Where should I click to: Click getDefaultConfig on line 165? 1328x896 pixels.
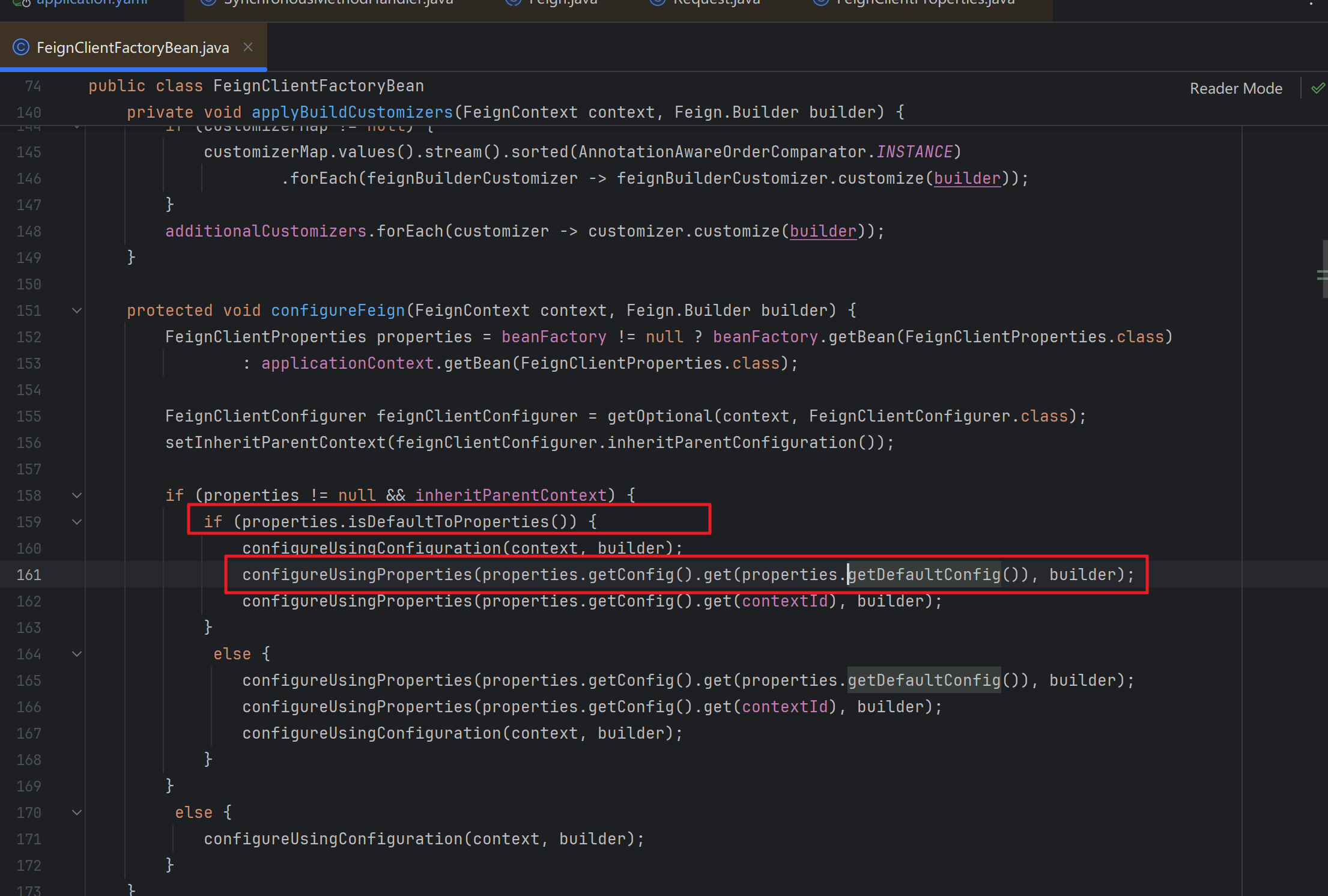point(924,680)
